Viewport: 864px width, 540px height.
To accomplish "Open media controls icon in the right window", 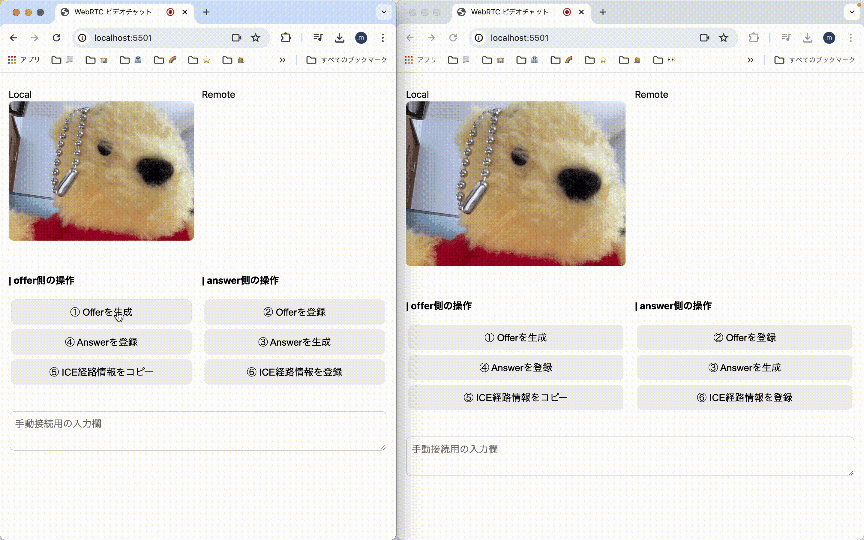I will 786,38.
